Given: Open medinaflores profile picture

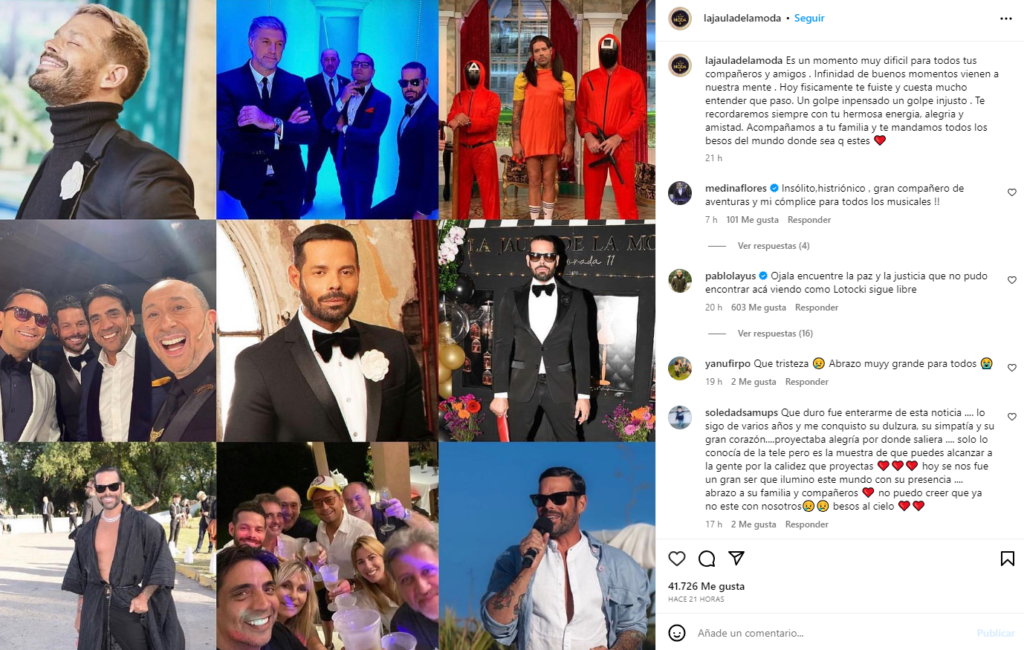Looking at the screenshot, I should coord(680,193).
